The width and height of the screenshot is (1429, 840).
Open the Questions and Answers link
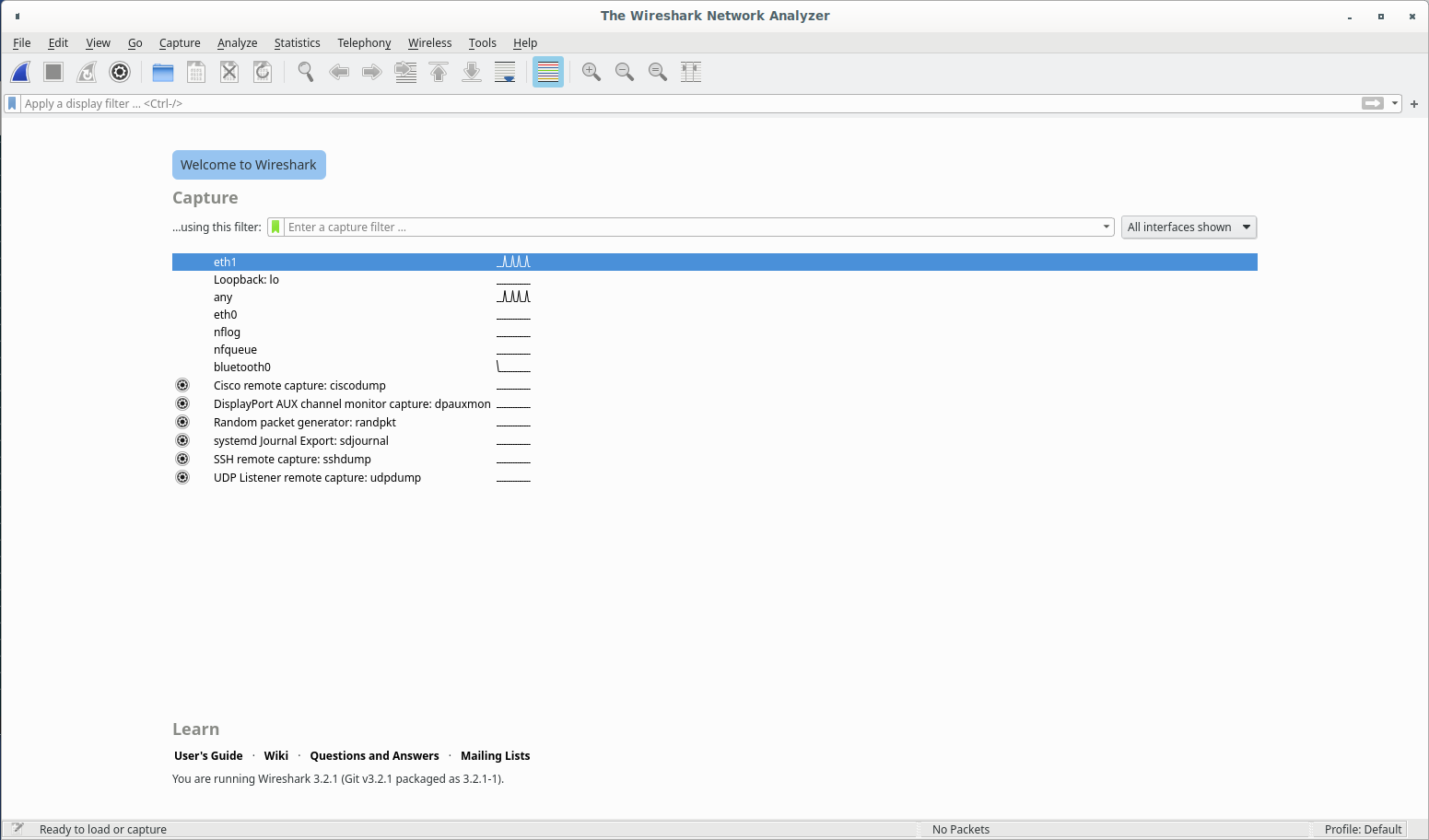click(x=374, y=755)
